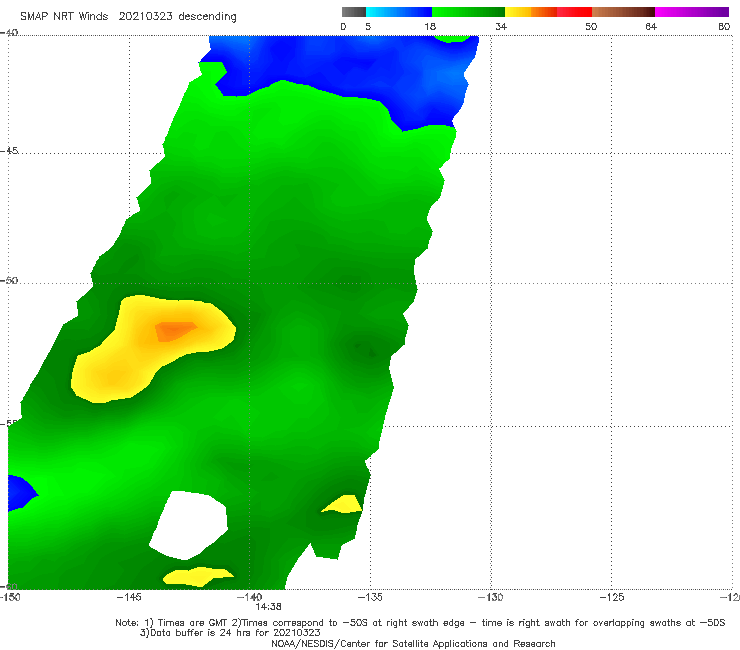Pick the brown segment of the color bar
Screen dimensions: 740x650
click(623, 12)
